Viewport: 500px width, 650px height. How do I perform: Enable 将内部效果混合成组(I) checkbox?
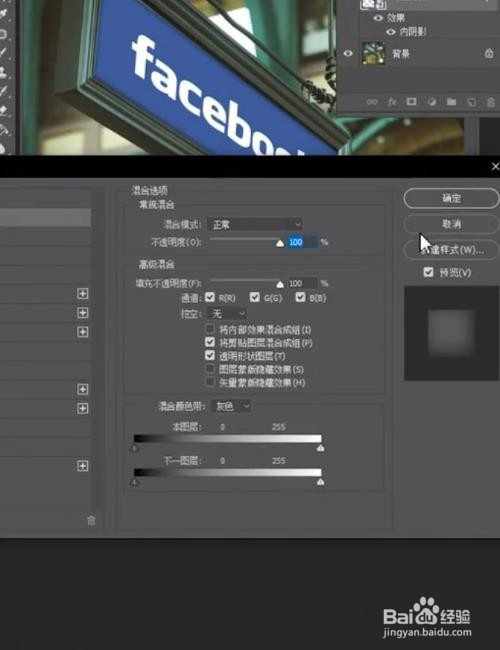210,329
